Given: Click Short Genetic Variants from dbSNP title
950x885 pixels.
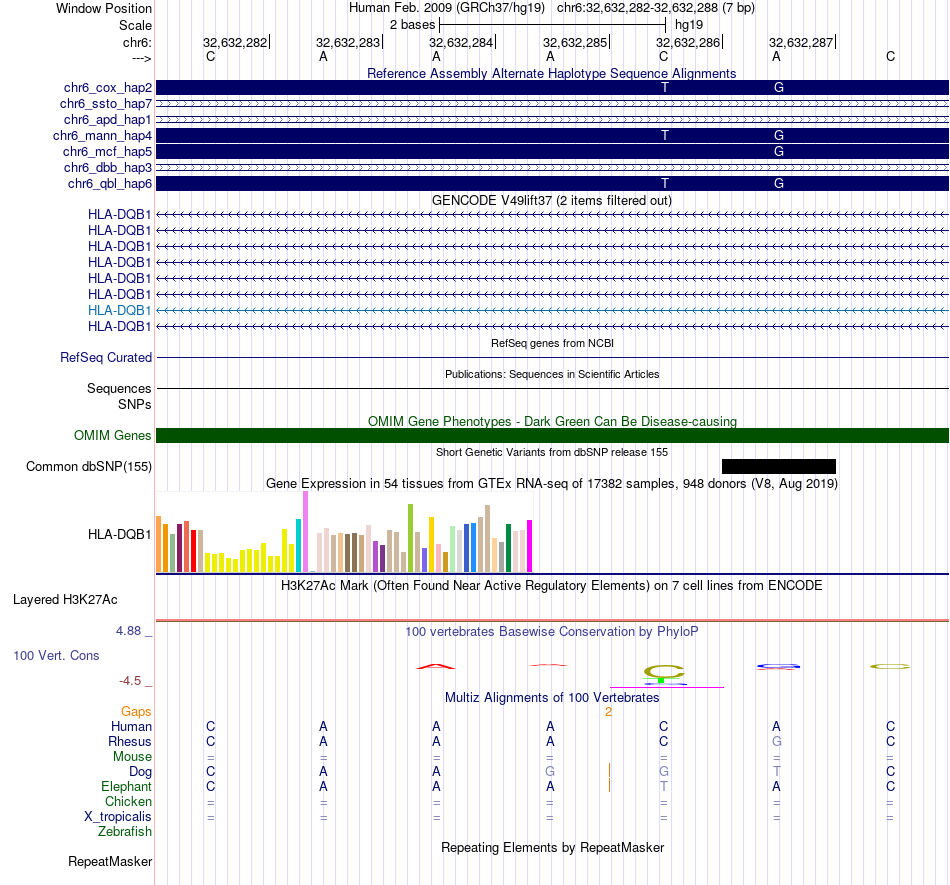Looking at the screenshot, I should pyautogui.click(x=552, y=452).
